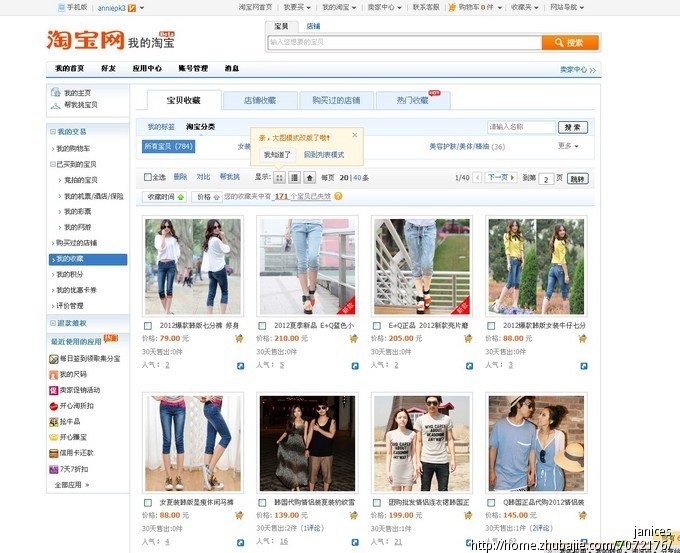Open the 开心赚宝 app

click(68, 437)
